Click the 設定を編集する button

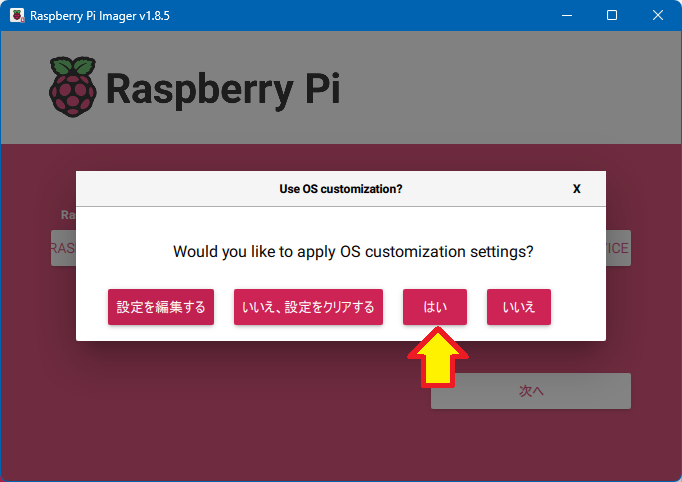click(x=161, y=307)
